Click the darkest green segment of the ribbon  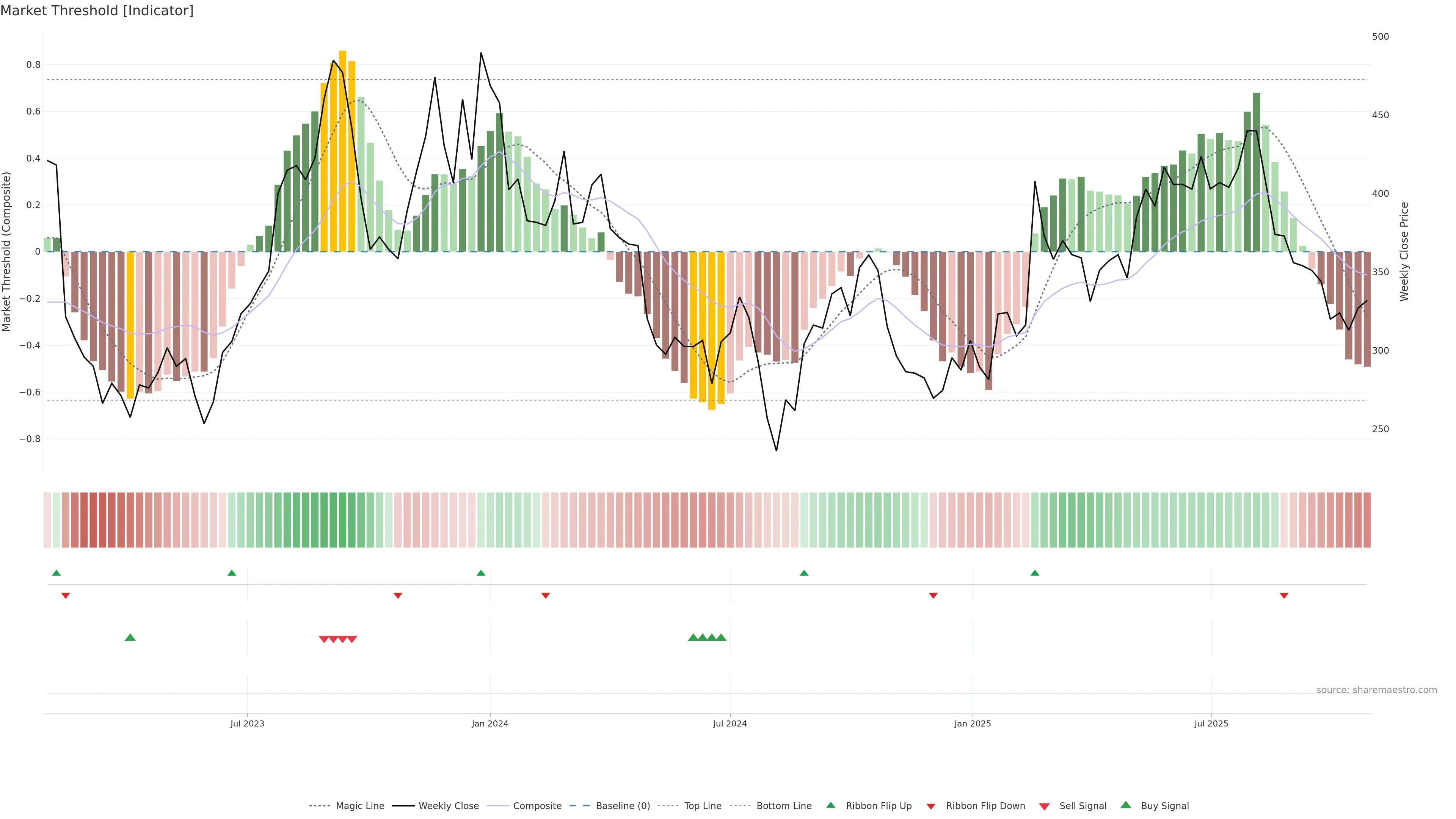(x=342, y=519)
